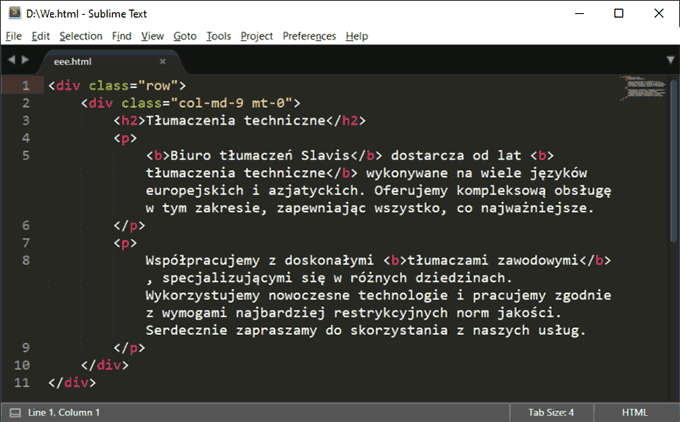Click line number 1 in gutter
The height and width of the screenshot is (422, 680).
point(26,85)
